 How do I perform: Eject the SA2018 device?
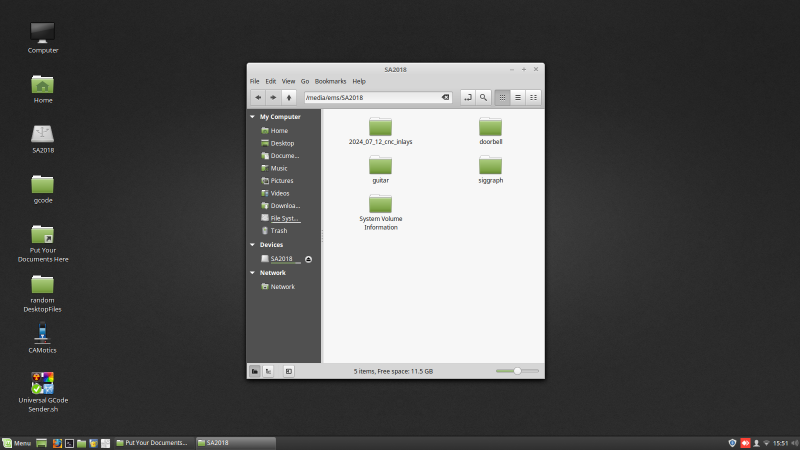(x=308, y=259)
